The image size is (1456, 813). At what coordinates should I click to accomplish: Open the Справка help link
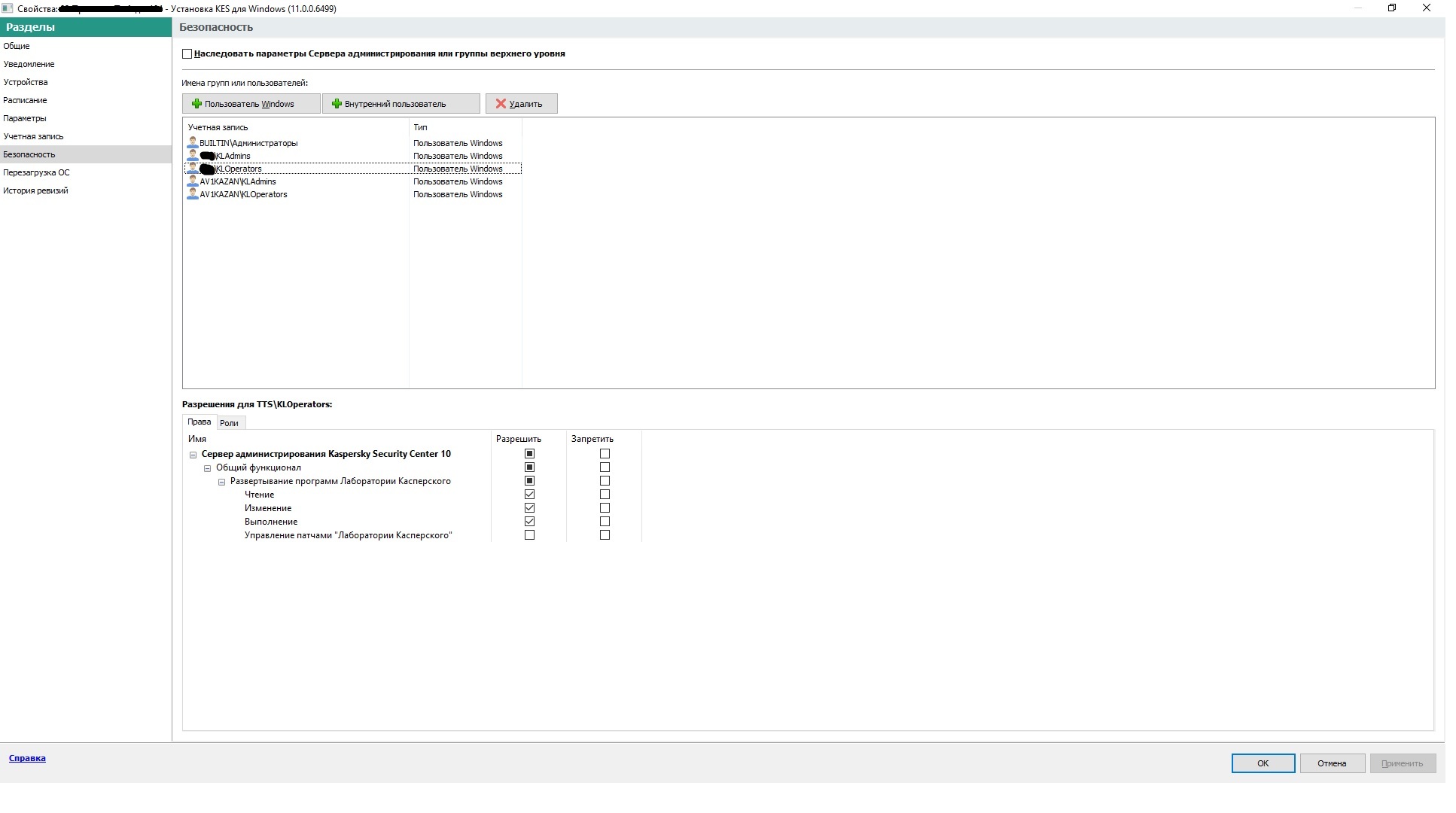pos(27,758)
